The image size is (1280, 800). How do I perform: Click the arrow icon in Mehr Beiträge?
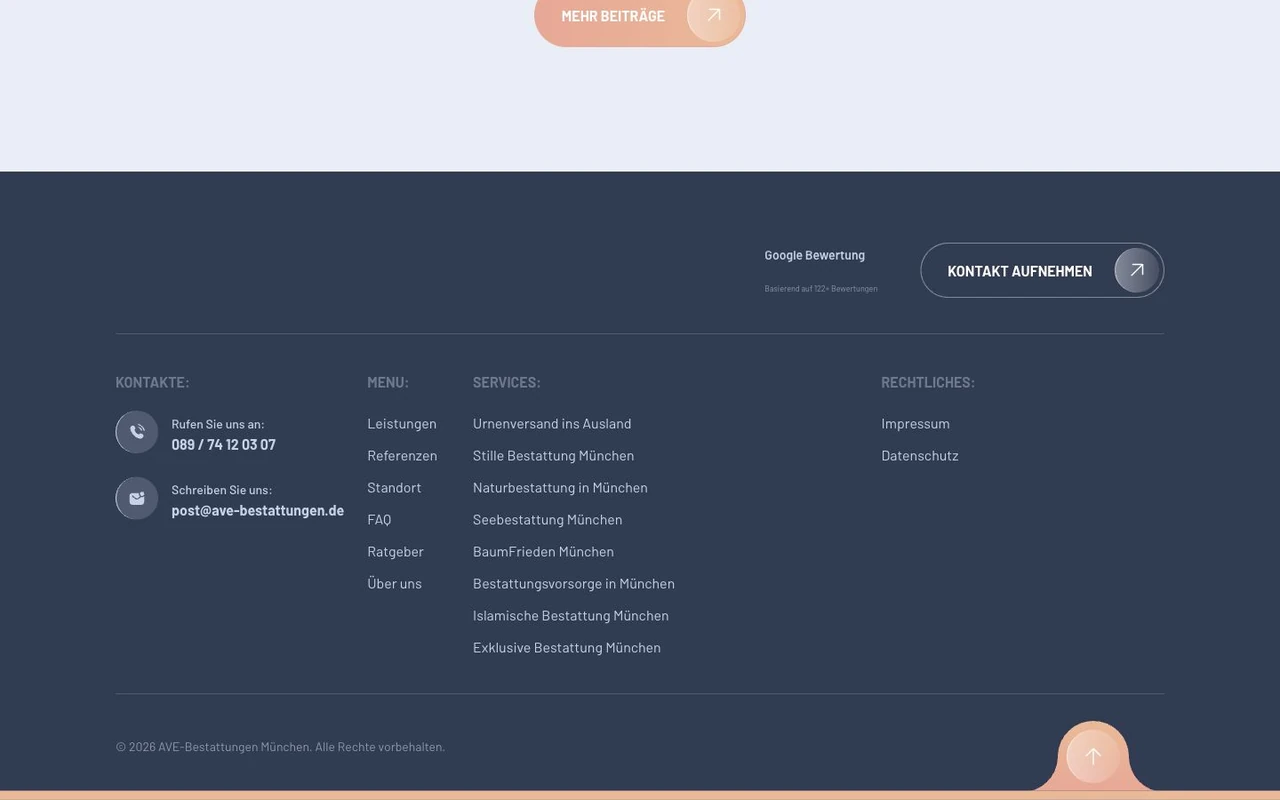click(714, 16)
